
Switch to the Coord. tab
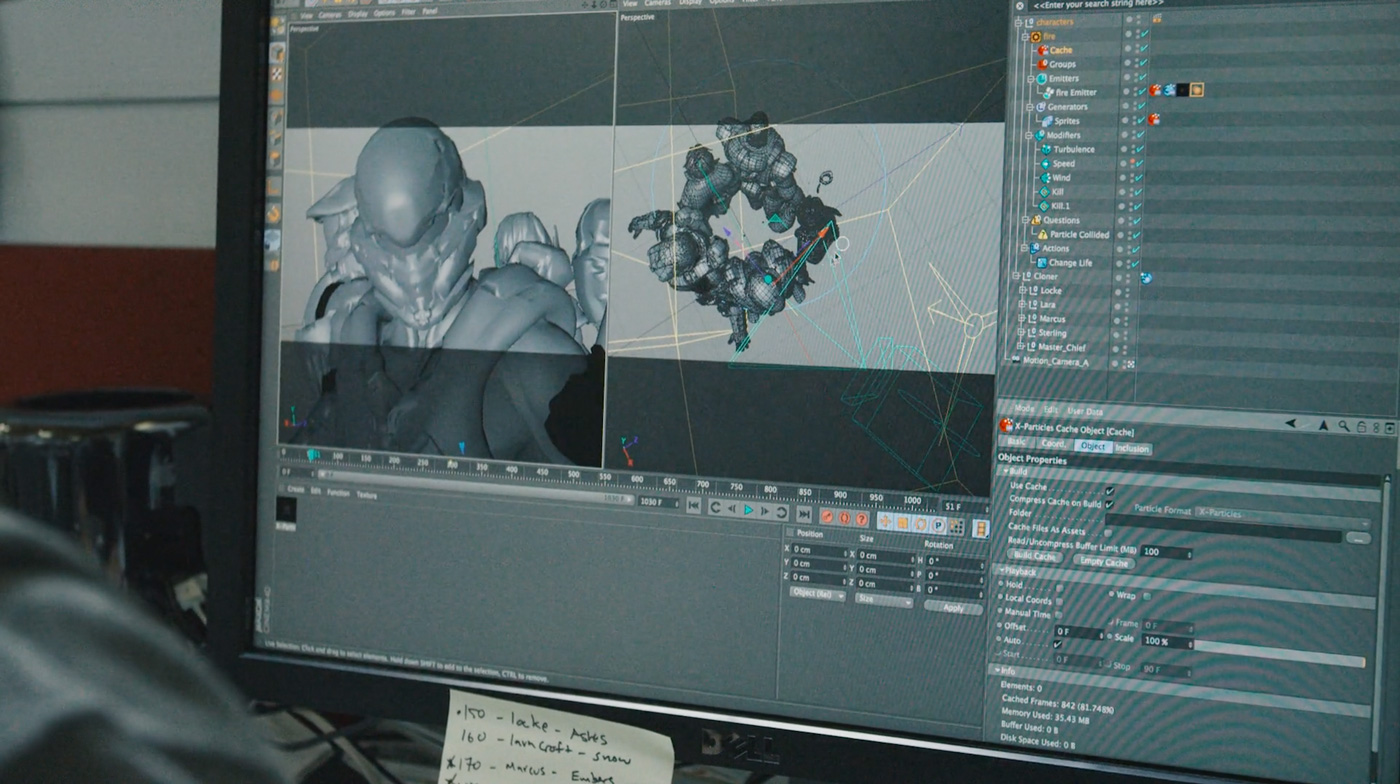tap(1054, 444)
